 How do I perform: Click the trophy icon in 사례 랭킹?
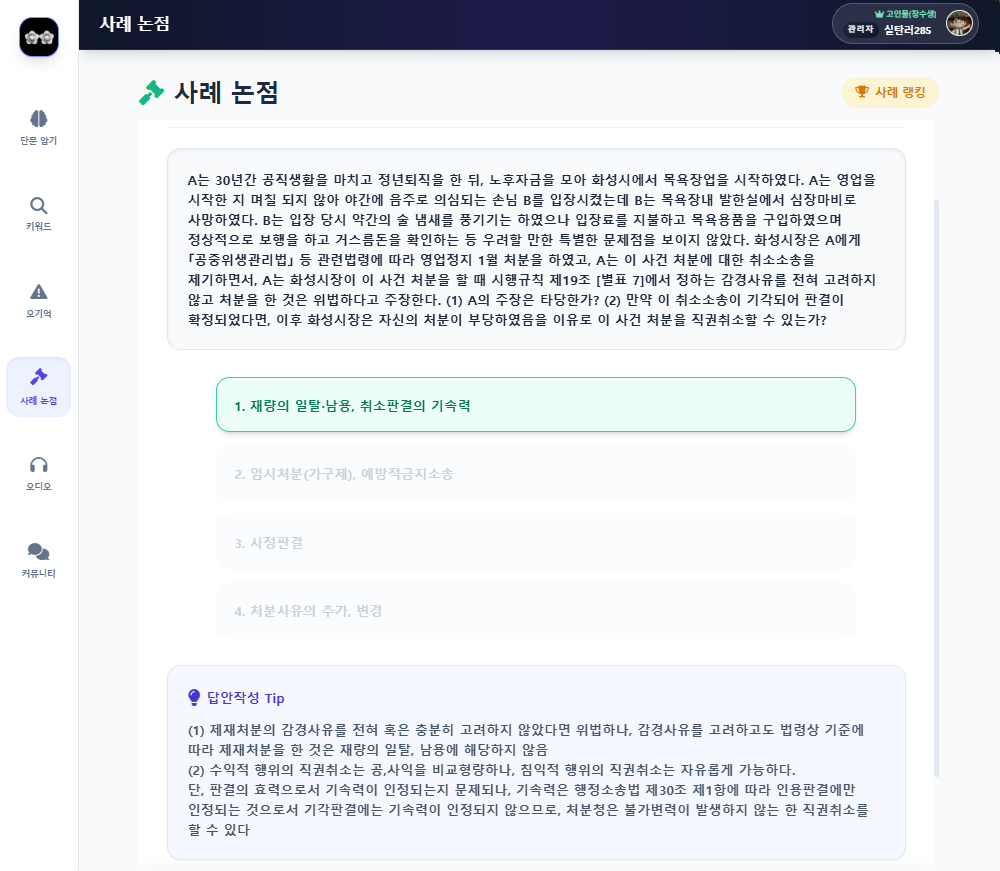[861, 92]
